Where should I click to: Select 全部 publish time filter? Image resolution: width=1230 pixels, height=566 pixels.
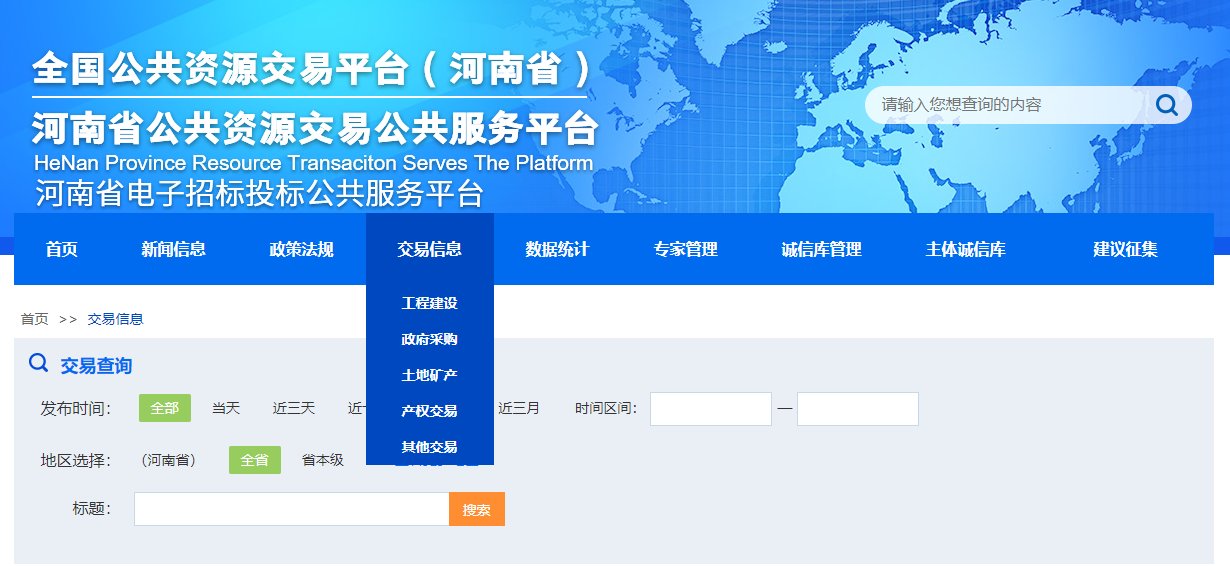coord(165,408)
